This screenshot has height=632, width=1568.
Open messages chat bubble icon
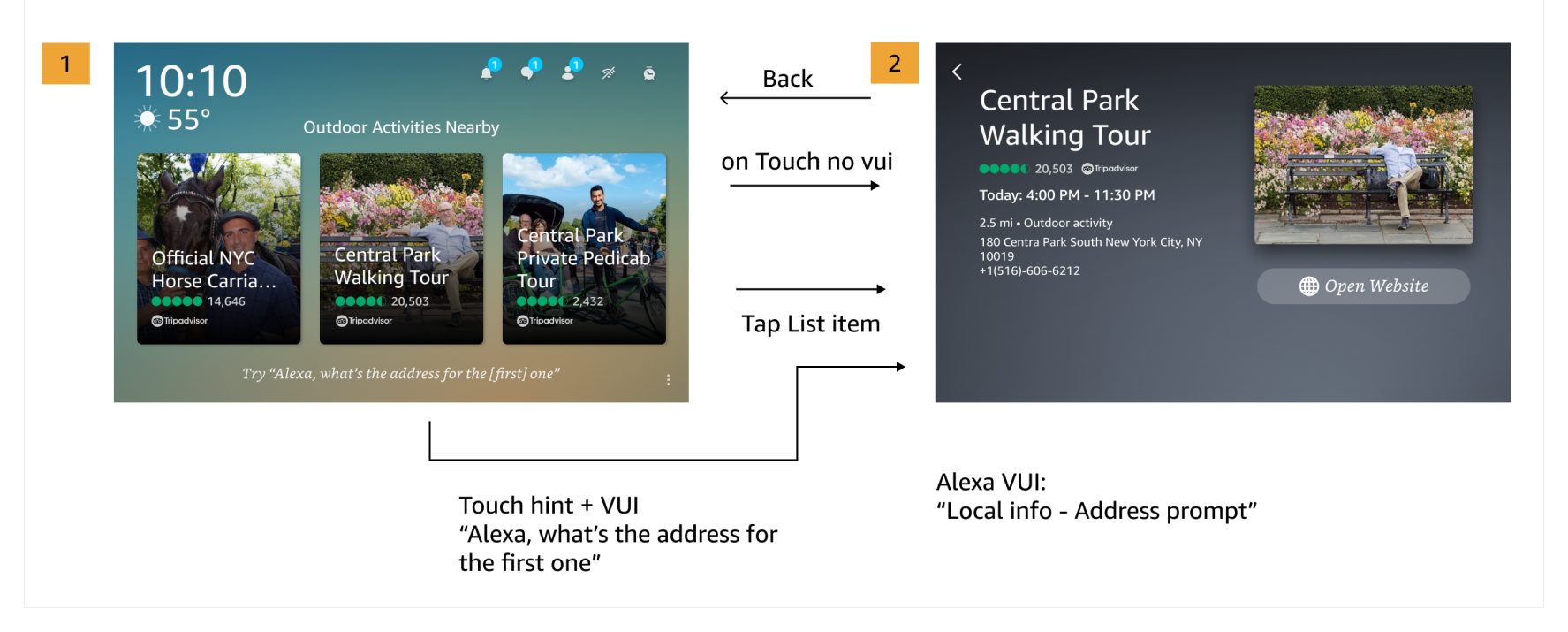click(x=528, y=72)
